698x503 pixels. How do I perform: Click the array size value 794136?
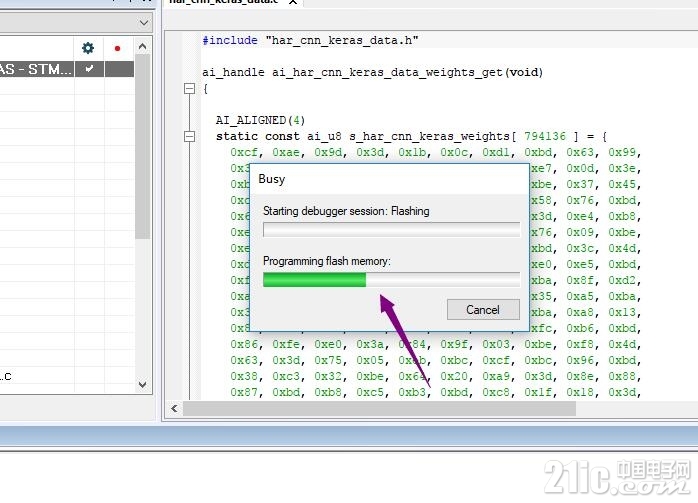point(545,136)
